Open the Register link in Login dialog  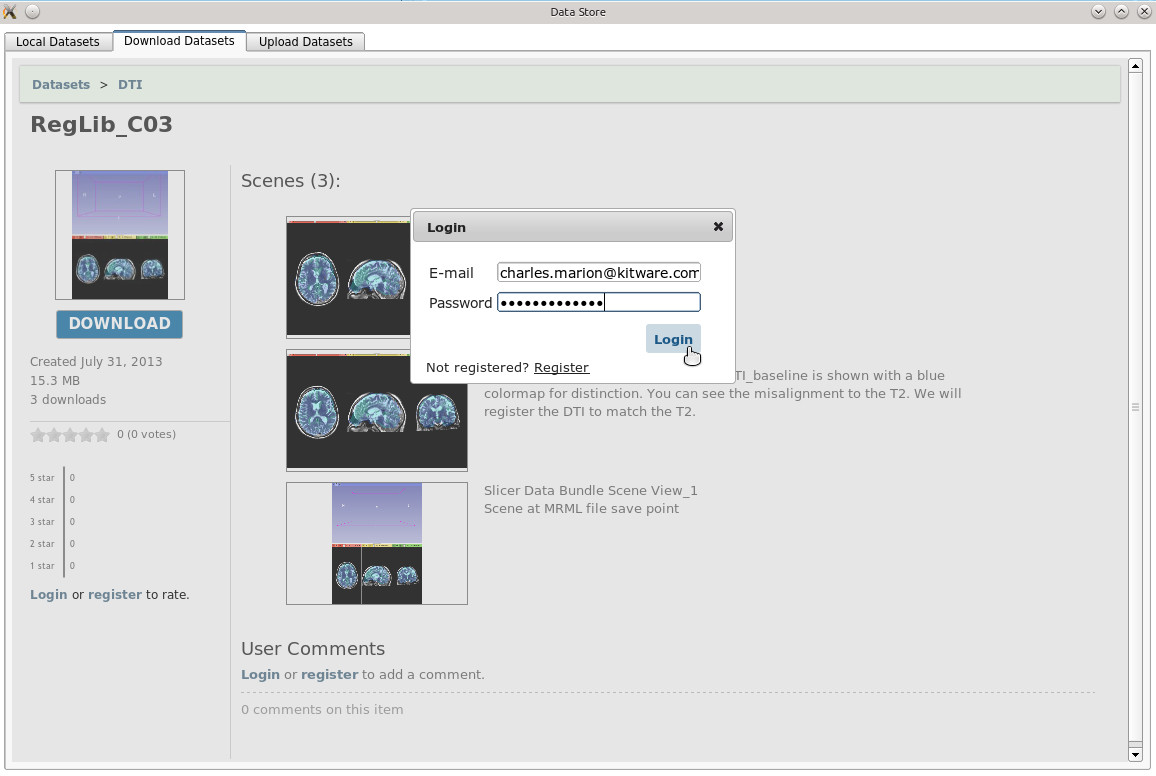561,368
